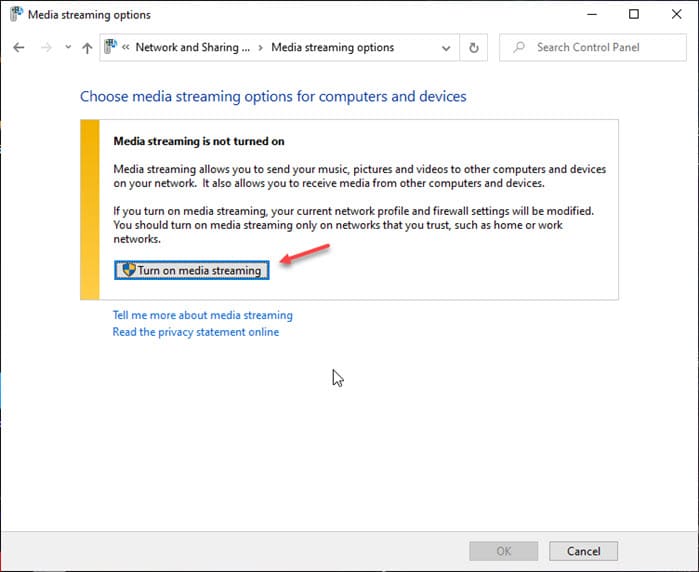Click the Search Control Panel field
The width and height of the screenshot is (699, 572).
[593, 47]
